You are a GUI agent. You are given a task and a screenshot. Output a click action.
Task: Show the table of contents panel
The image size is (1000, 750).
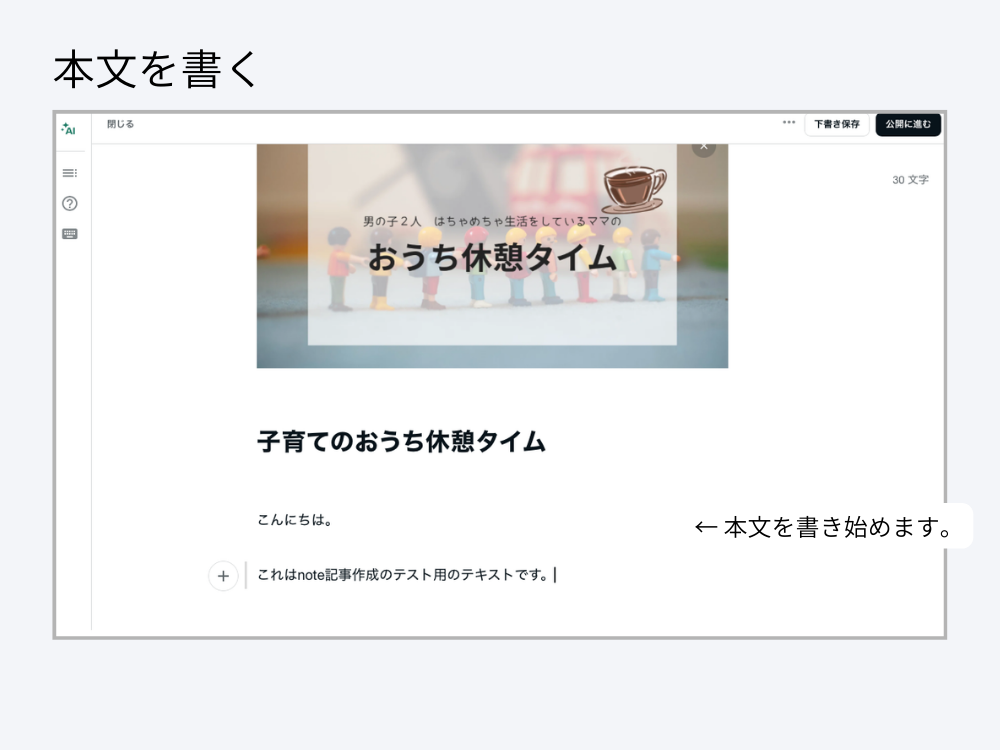coord(69,172)
